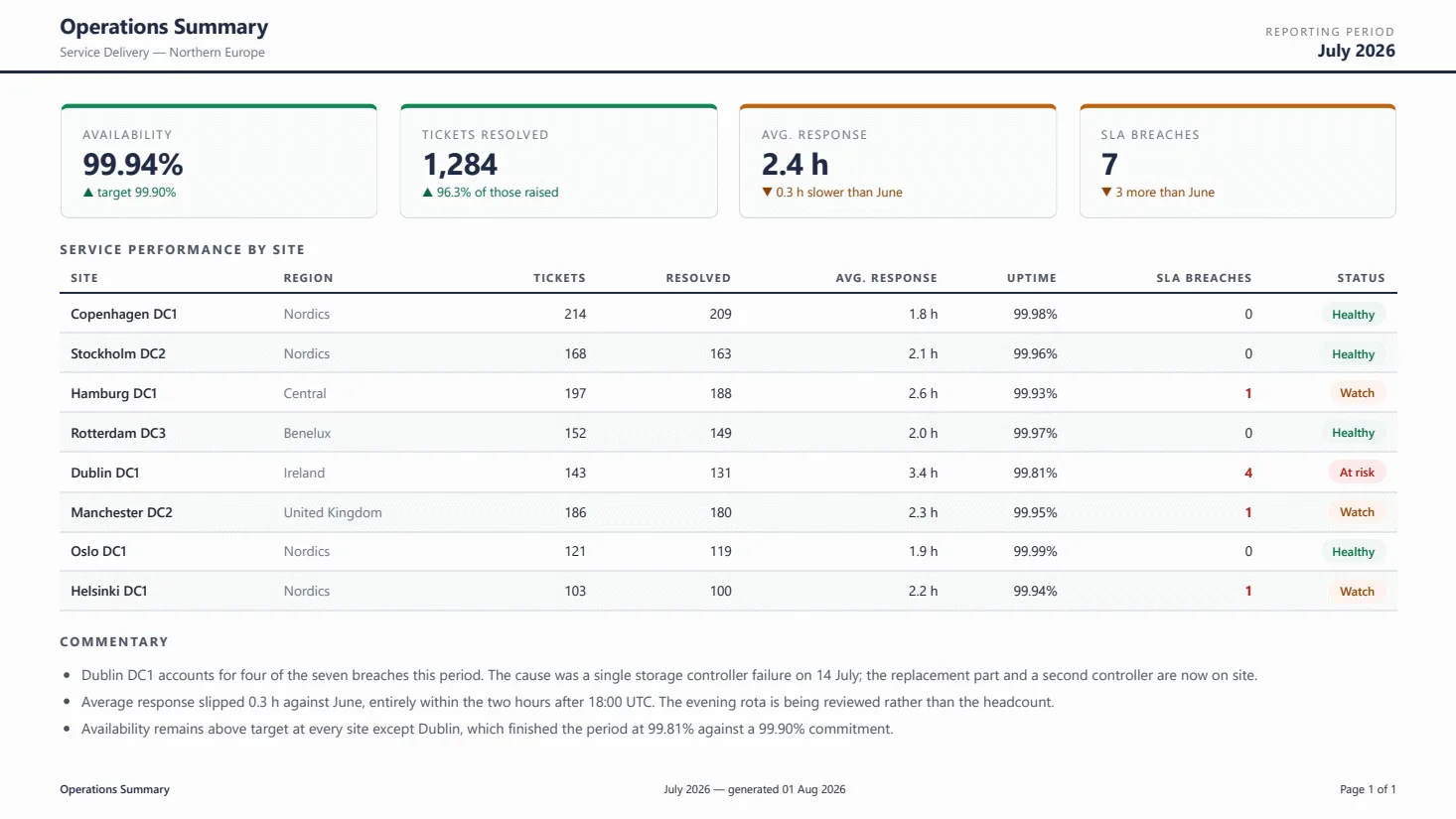Click the At risk status badge
Screen dimensions: 1456x819
[1357, 473]
